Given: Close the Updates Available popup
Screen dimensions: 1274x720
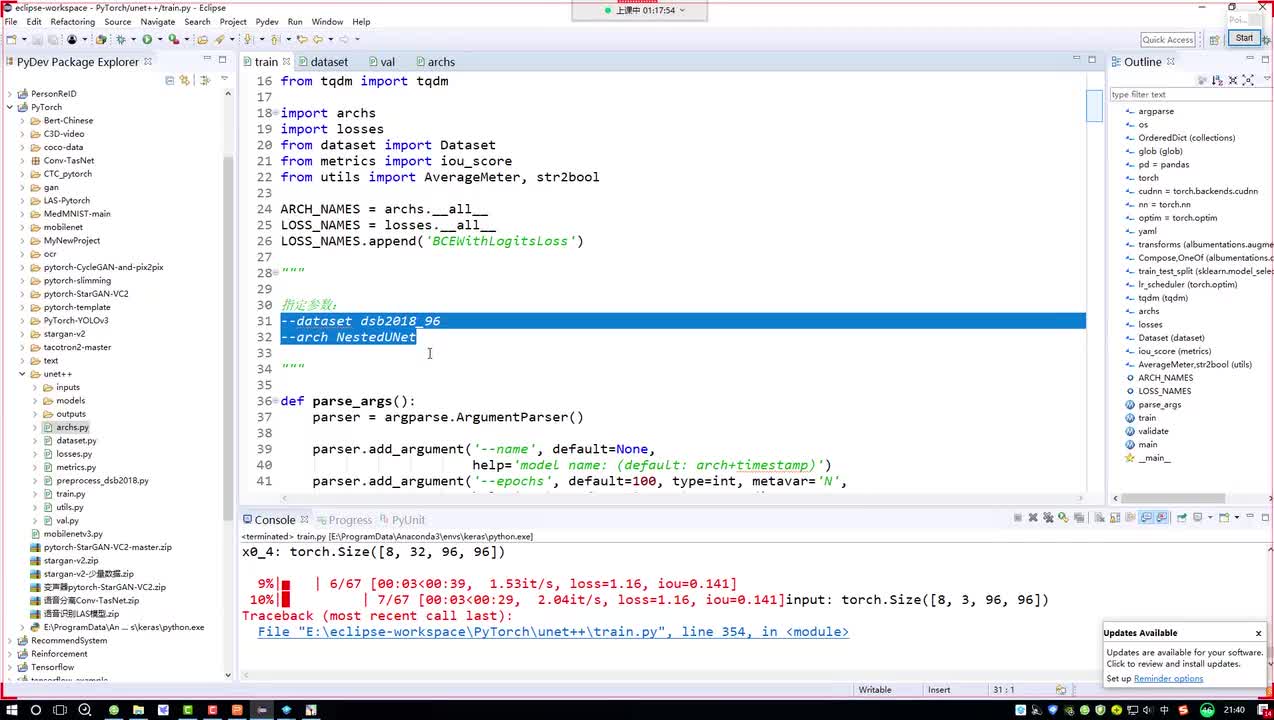Looking at the screenshot, I should pyautogui.click(x=1258, y=633).
